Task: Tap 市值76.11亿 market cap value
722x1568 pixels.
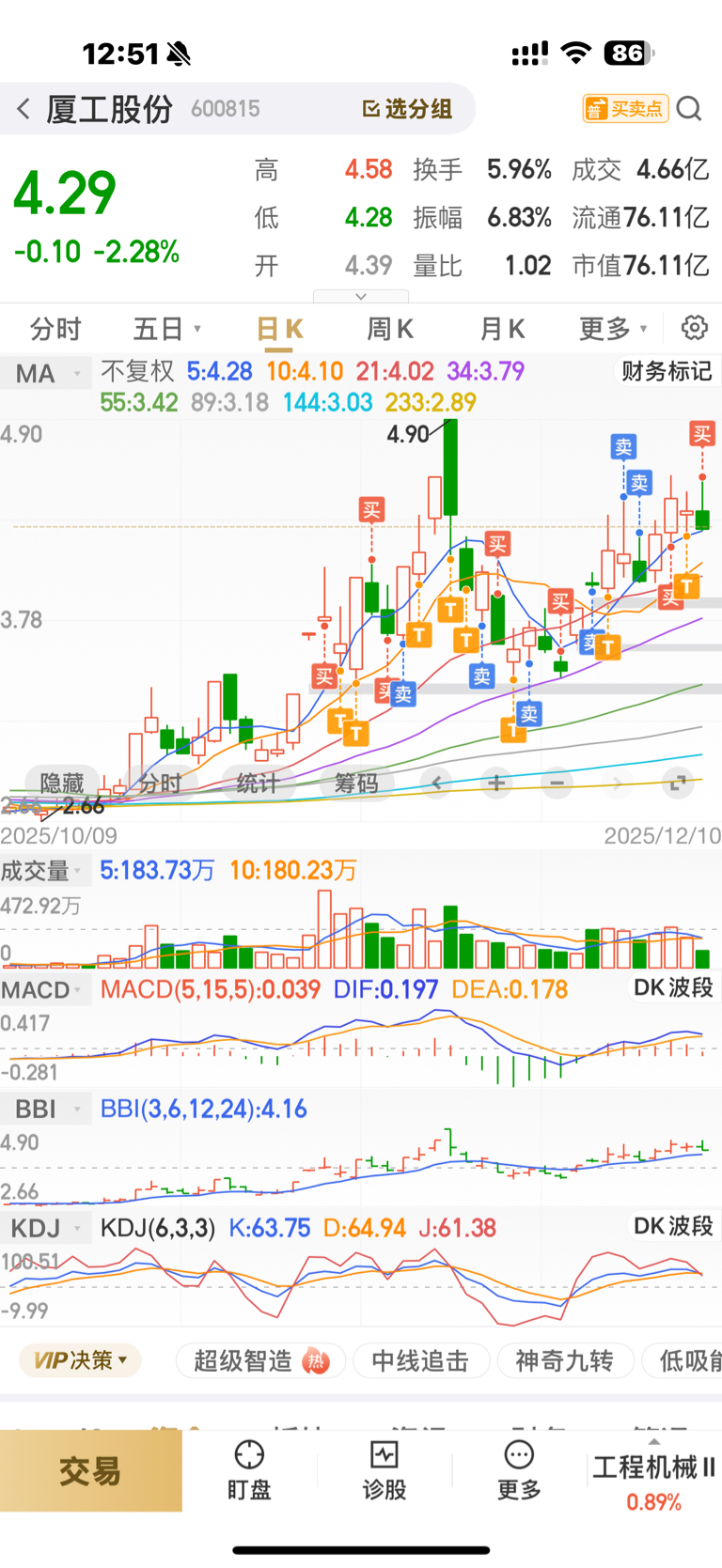Action: [x=640, y=266]
